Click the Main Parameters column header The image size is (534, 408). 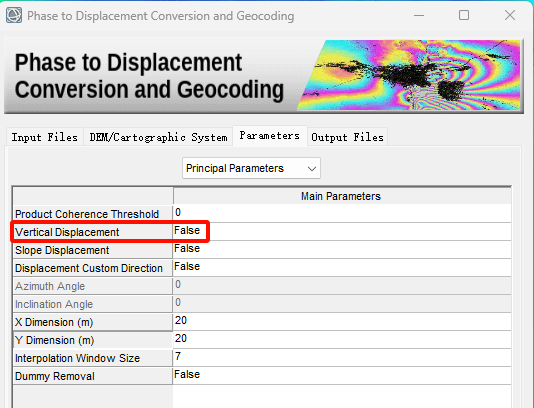click(342, 196)
